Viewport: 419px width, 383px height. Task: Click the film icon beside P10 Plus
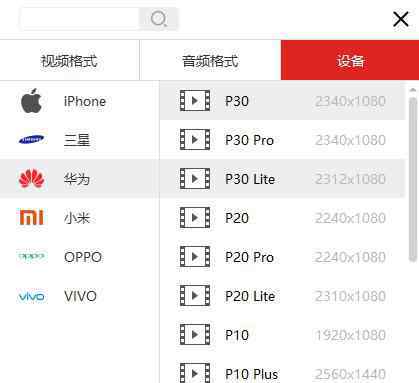click(195, 373)
